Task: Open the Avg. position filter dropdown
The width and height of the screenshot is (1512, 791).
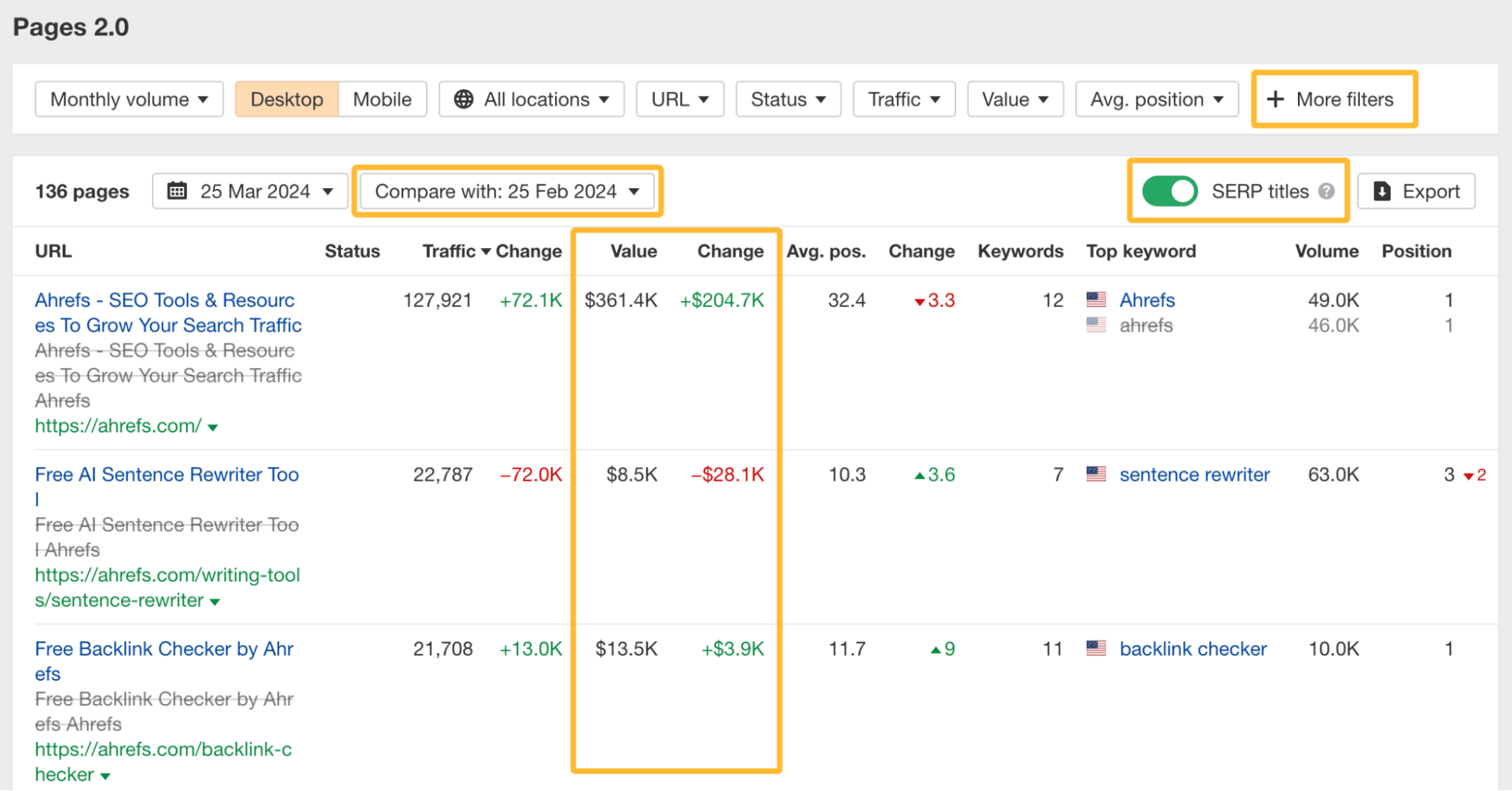Action: click(1156, 98)
